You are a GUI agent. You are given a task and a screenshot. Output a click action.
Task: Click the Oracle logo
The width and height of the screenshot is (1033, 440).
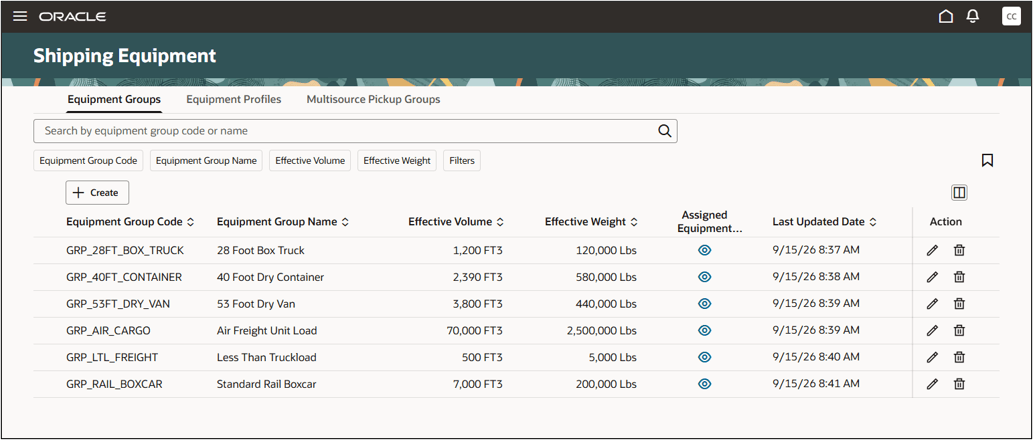click(72, 16)
